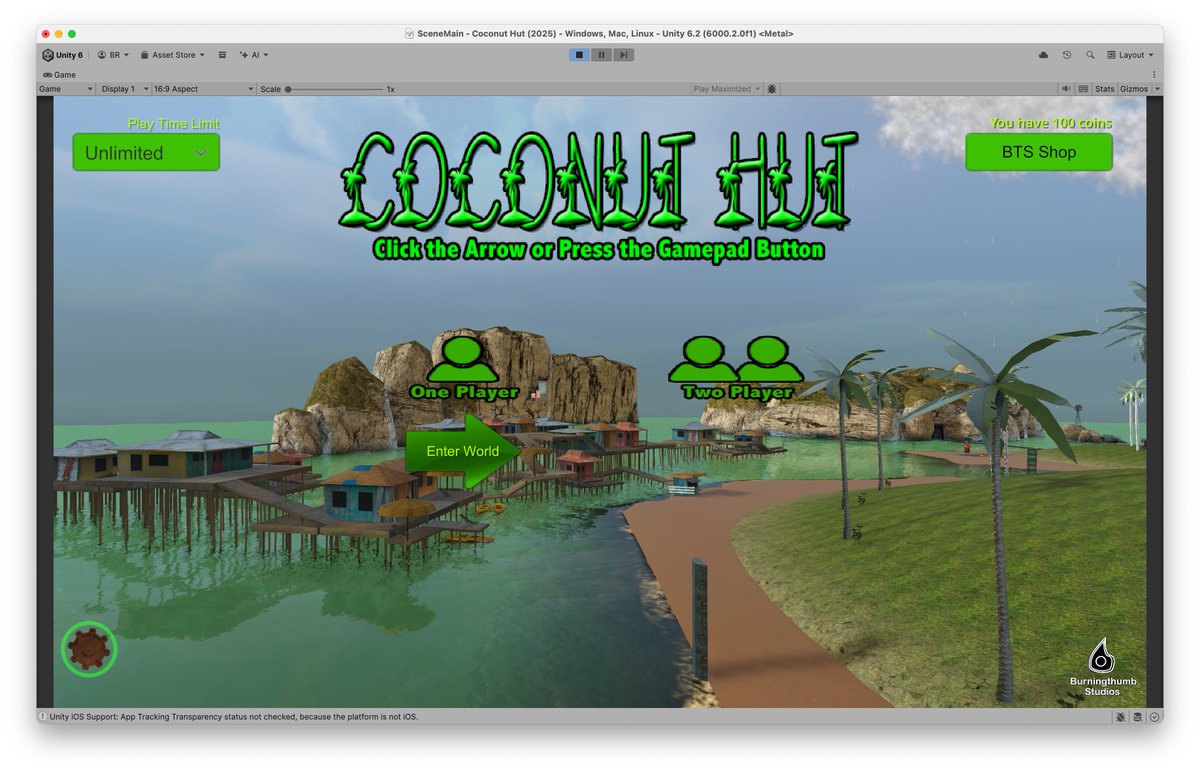The width and height of the screenshot is (1200, 772).
Task: Select One Player mode
Action: pos(464,369)
